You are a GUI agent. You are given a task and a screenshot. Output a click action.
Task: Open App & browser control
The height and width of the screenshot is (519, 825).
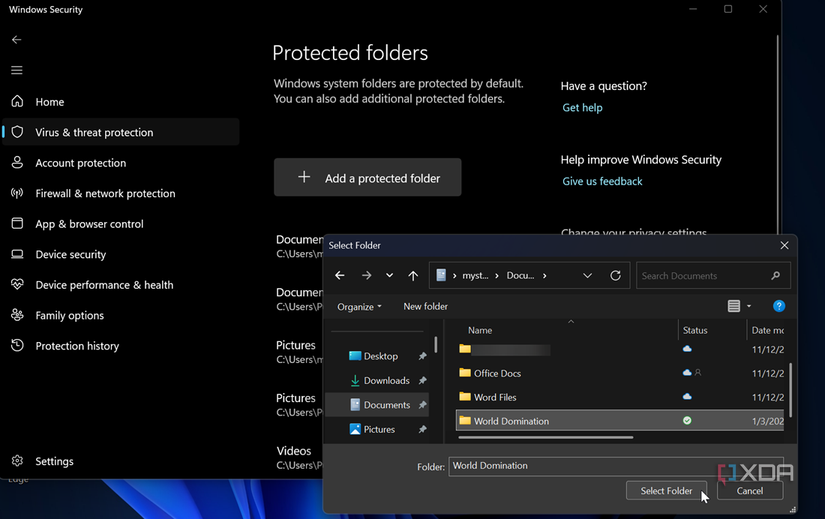[x=120, y=224]
